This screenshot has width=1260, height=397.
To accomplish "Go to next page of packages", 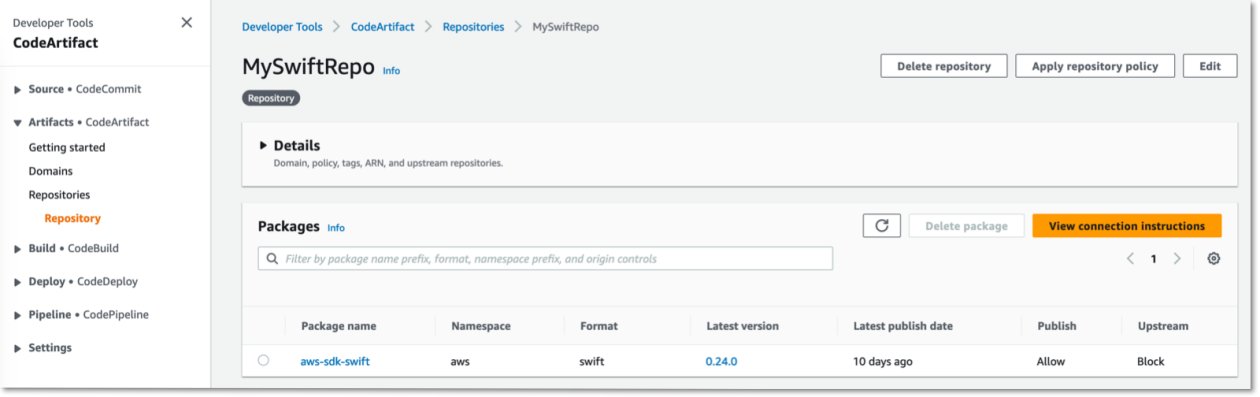I will click(x=1177, y=258).
